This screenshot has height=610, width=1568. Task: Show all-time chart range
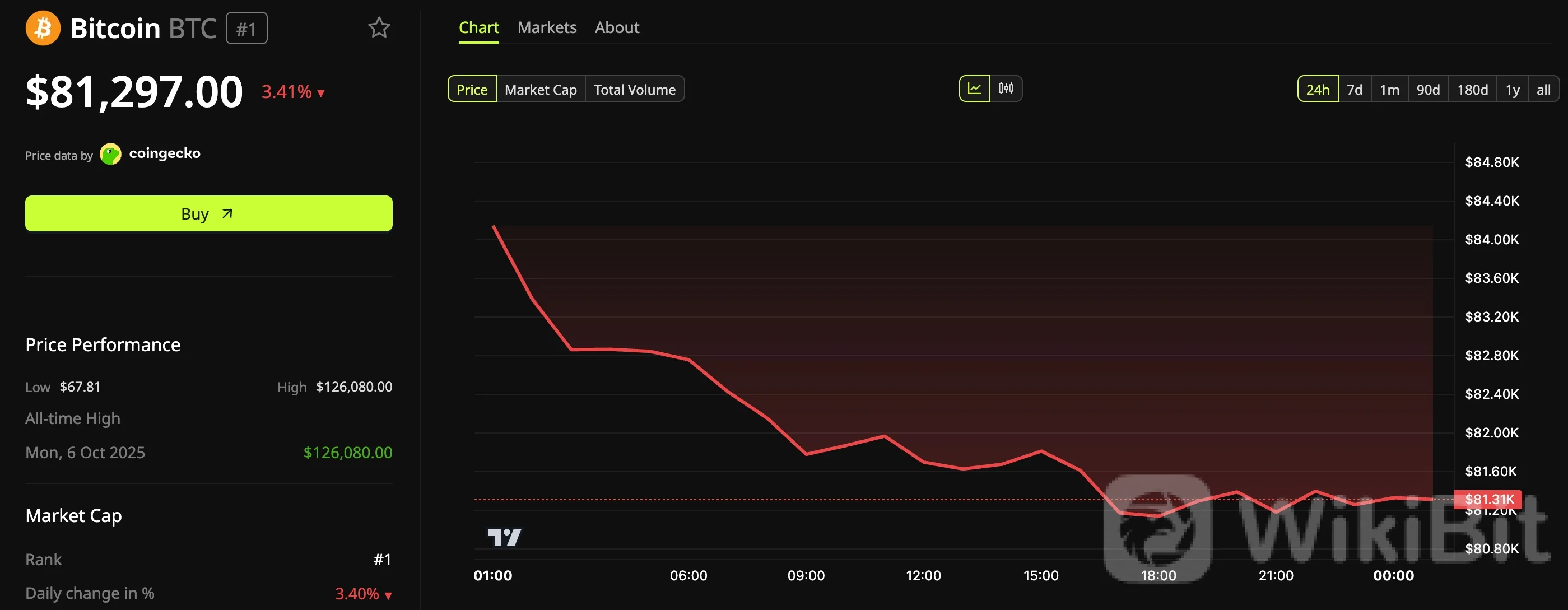(1543, 89)
